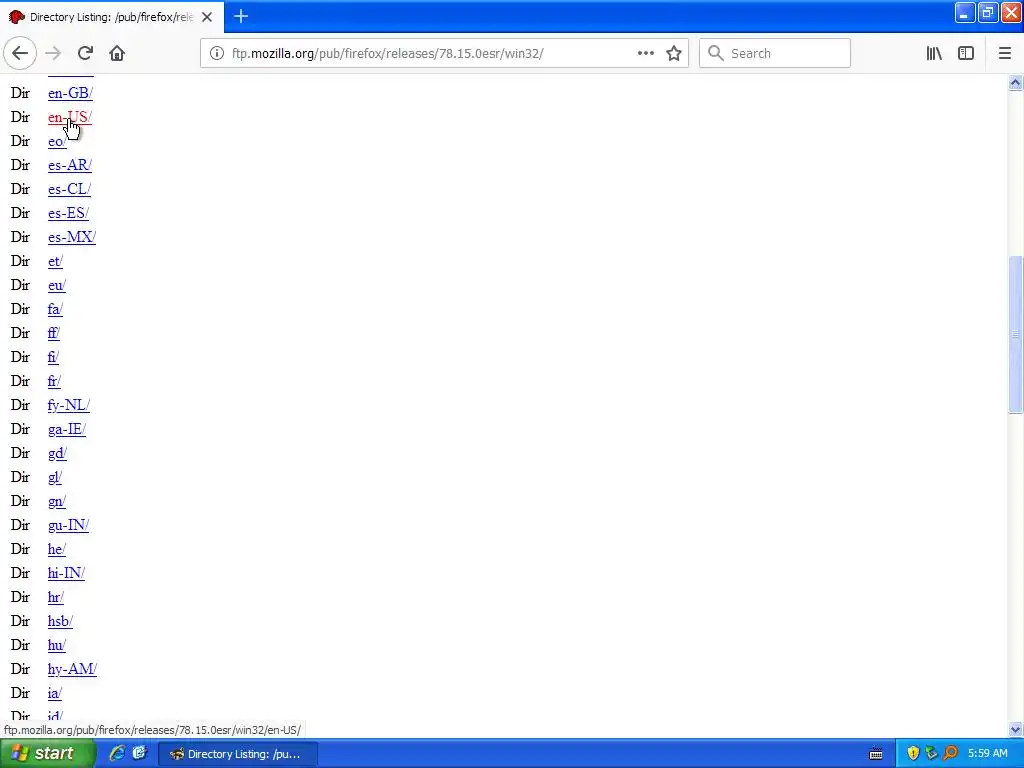Image resolution: width=1024 pixels, height=768 pixels.
Task: Close the Directory Listing tab
Action: pyautogui.click(x=207, y=17)
